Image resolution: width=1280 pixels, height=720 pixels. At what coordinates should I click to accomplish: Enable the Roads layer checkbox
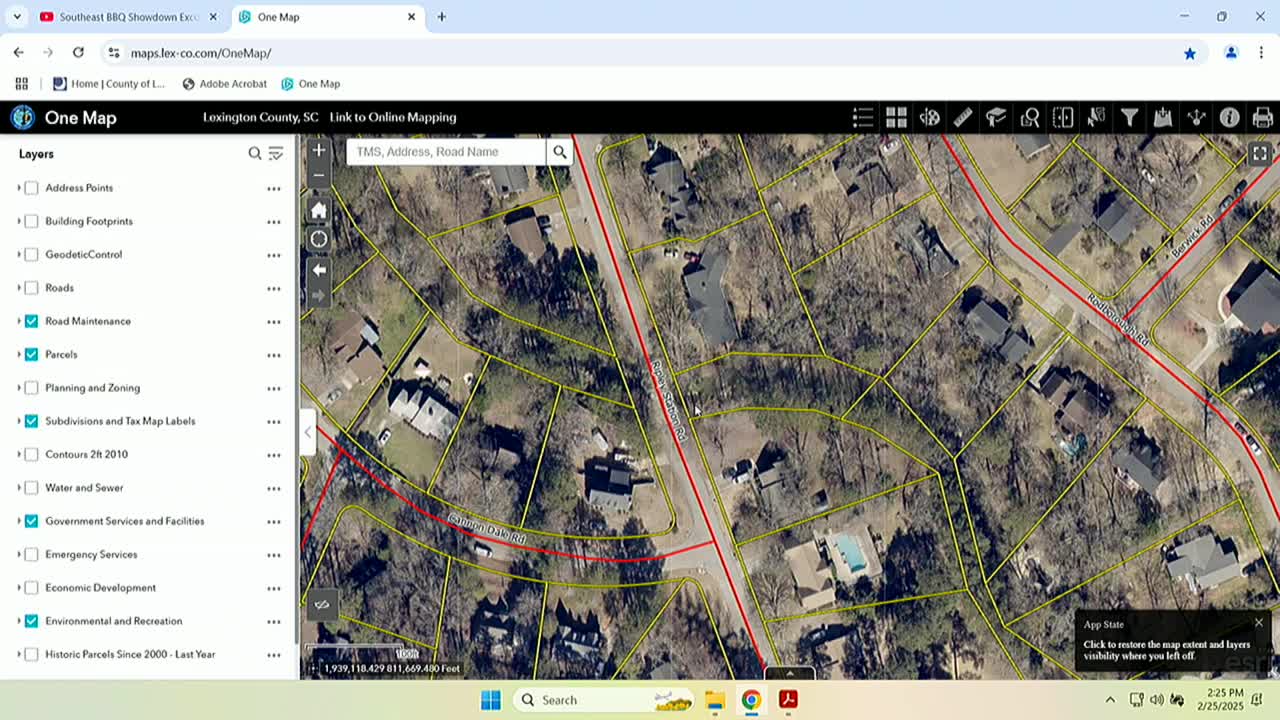[x=32, y=288]
